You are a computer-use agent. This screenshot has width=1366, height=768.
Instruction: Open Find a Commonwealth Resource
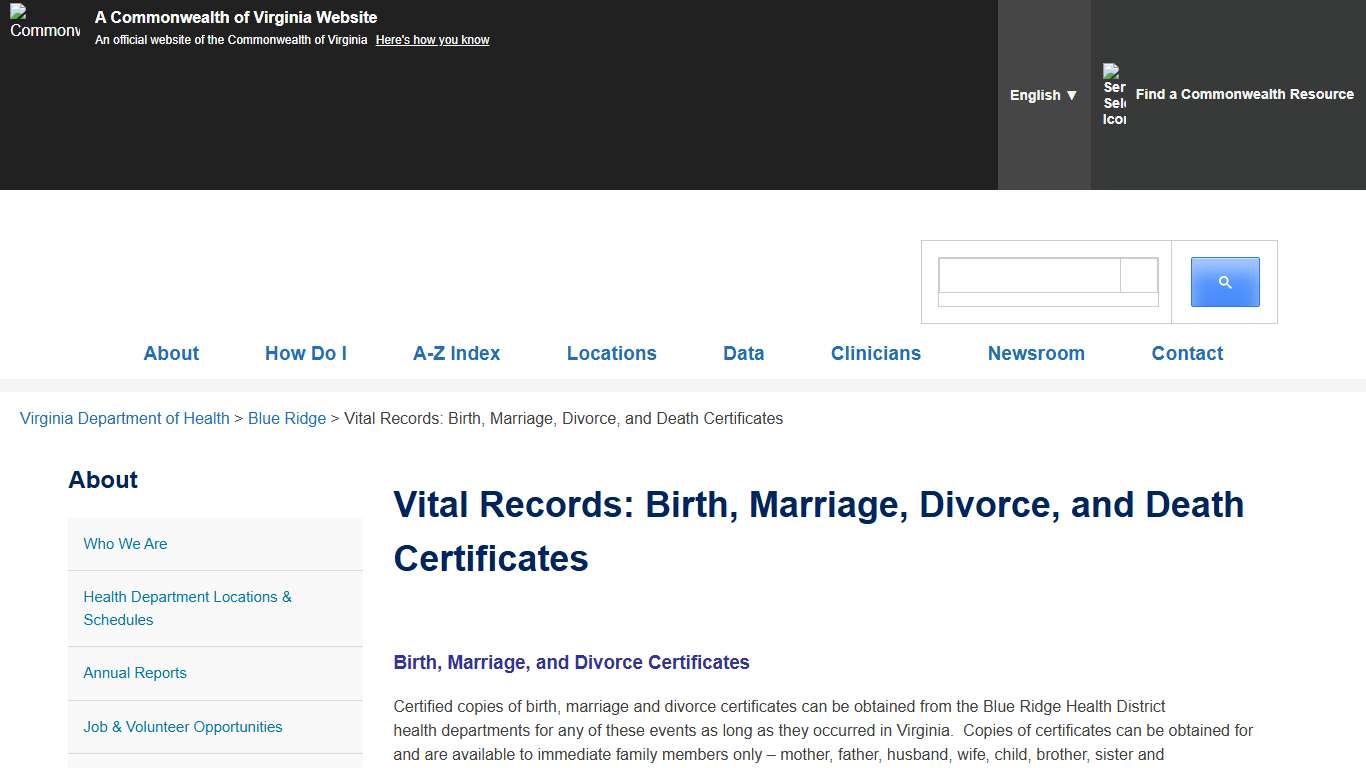1244,94
